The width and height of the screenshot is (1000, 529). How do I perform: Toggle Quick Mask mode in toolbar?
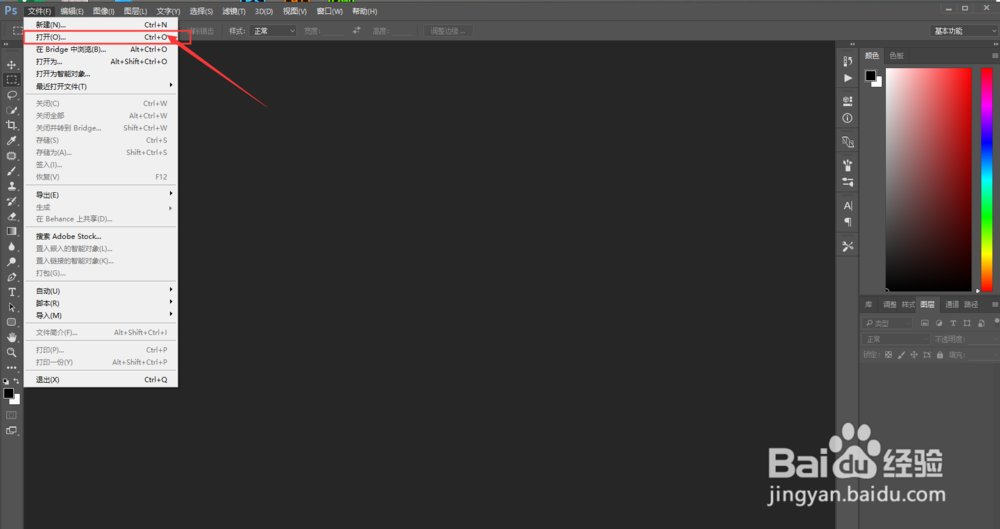click(x=11, y=415)
